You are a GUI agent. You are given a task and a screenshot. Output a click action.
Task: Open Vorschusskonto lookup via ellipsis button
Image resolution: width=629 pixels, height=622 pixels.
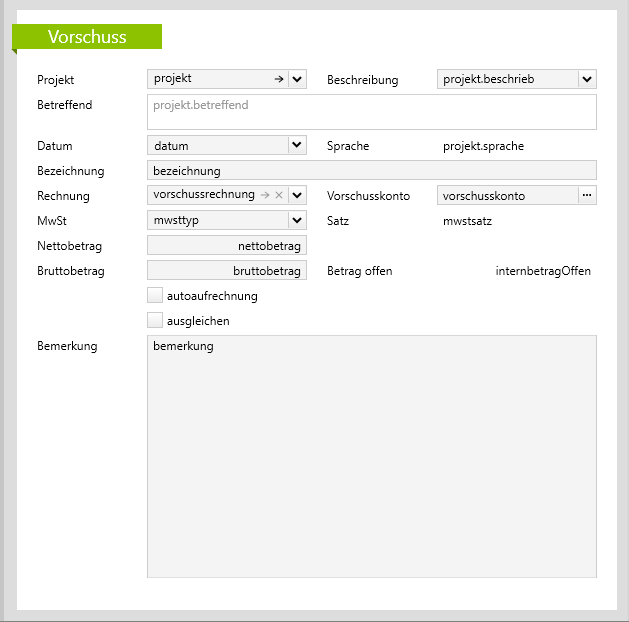tap(587, 195)
